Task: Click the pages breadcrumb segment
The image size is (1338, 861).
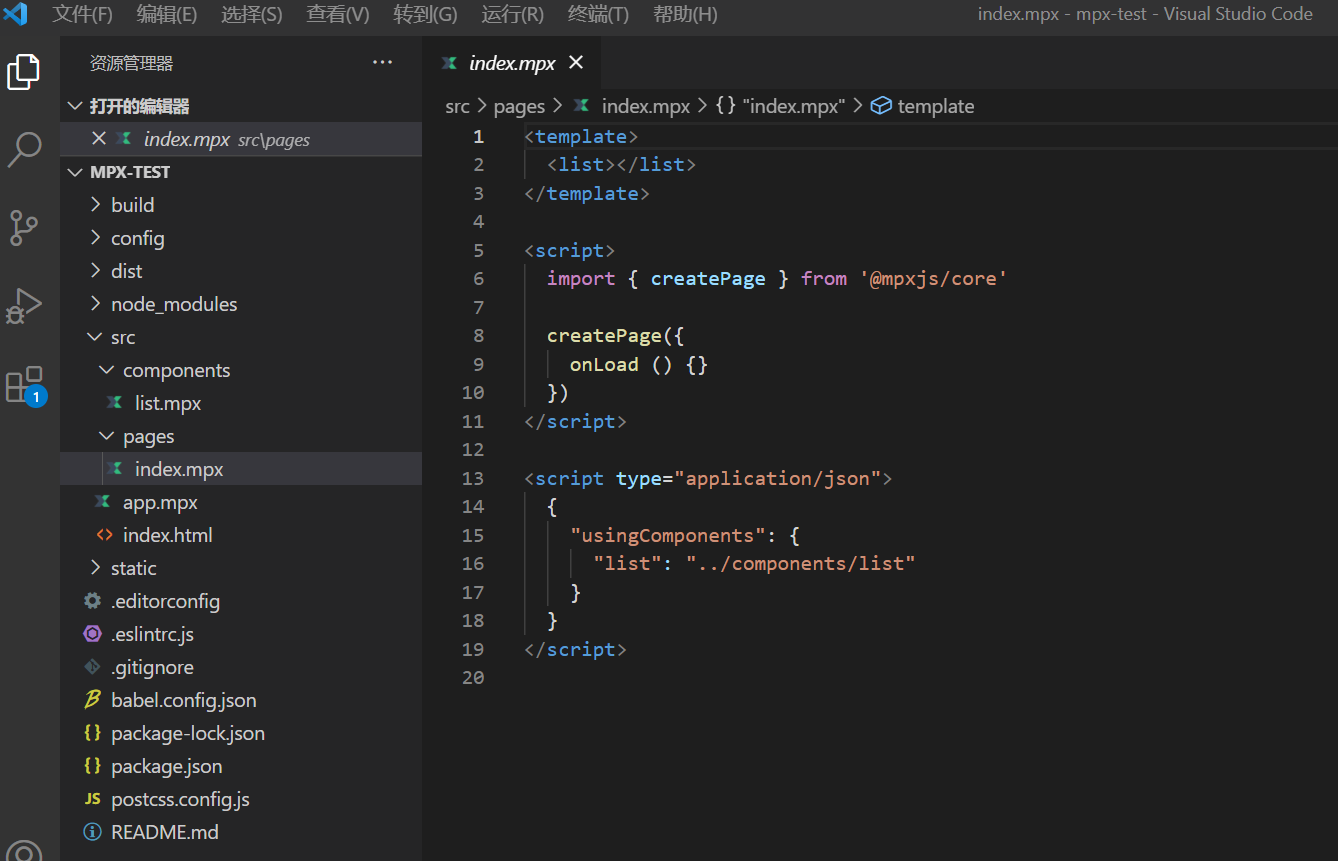Action: (519, 106)
